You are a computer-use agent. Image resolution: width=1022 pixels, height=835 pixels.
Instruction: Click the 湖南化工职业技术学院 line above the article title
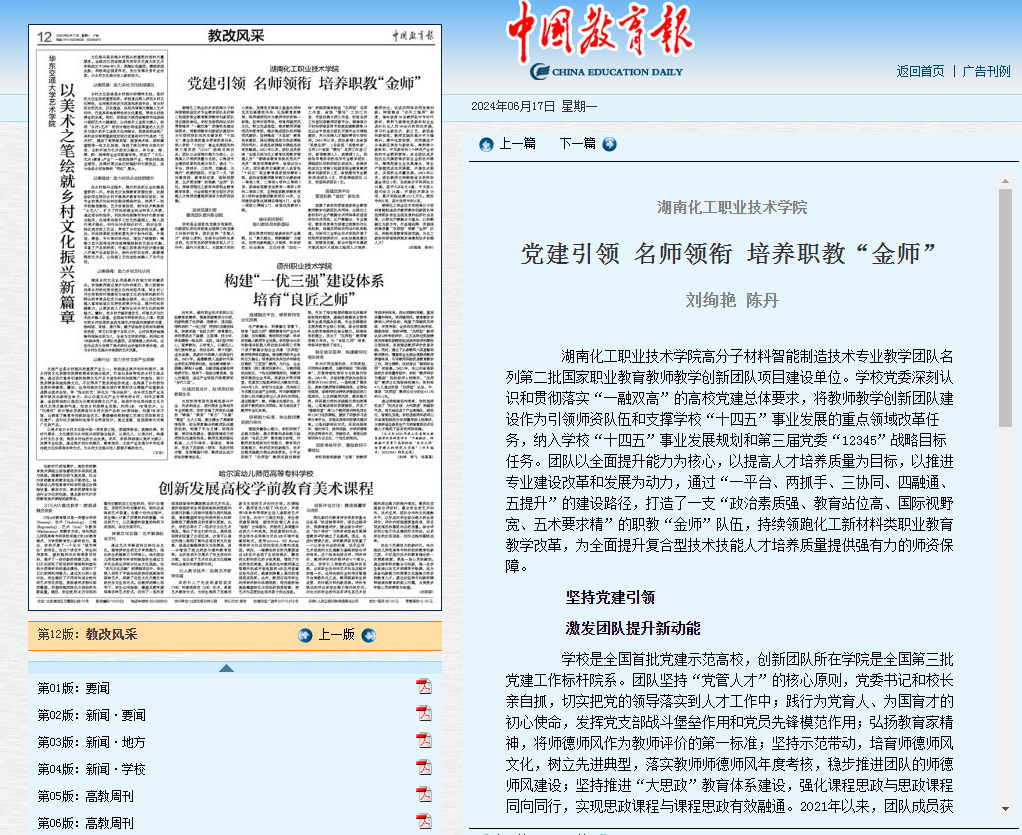pyautogui.click(x=732, y=207)
